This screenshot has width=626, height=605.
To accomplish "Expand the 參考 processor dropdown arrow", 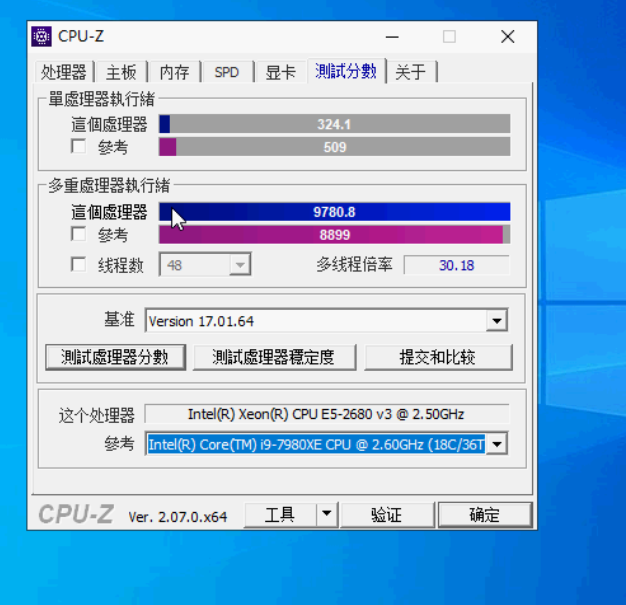I will [497, 444].
